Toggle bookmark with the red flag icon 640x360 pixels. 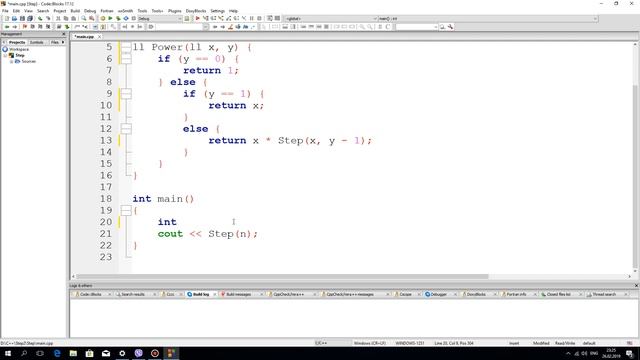coord(24,27)
